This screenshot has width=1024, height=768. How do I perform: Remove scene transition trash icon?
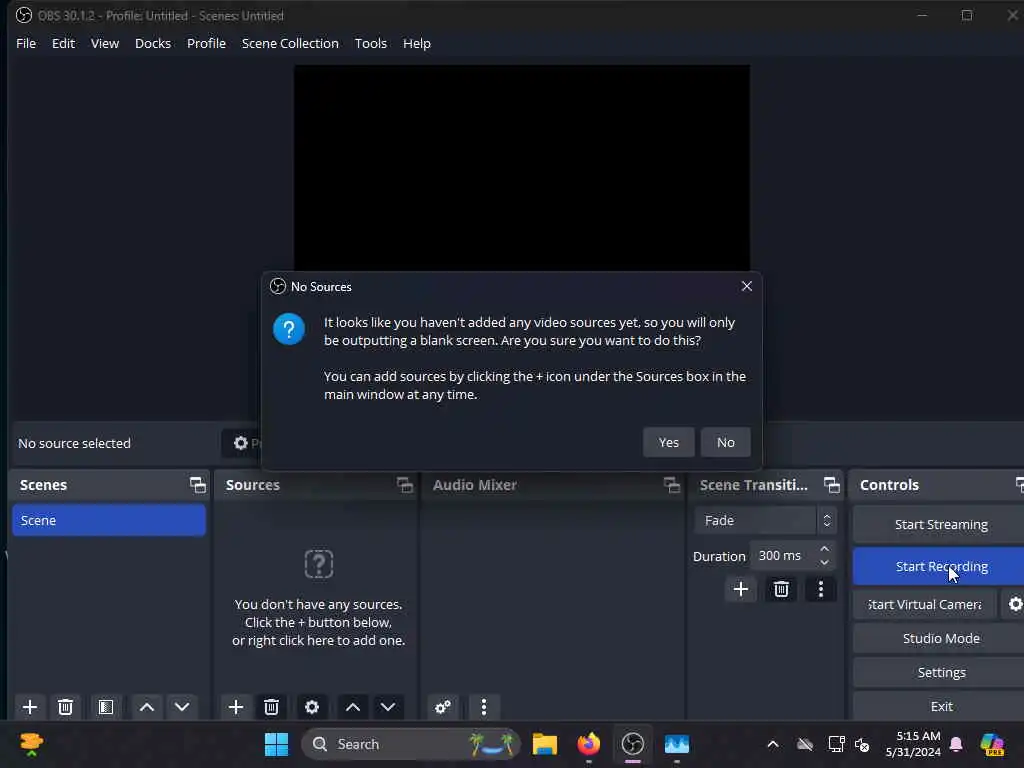(781, 589)
